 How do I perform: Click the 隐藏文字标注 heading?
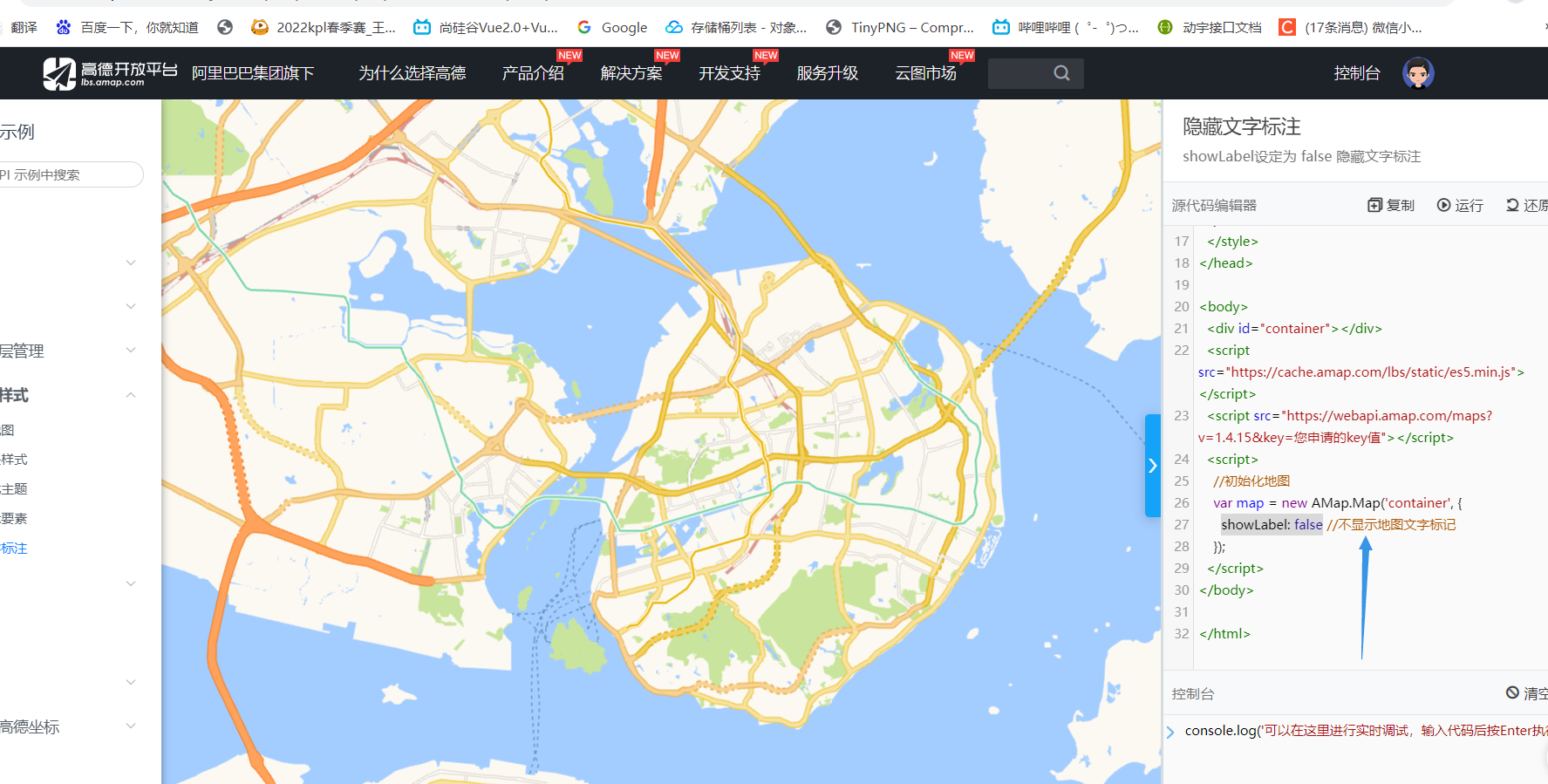[1242, 126]
